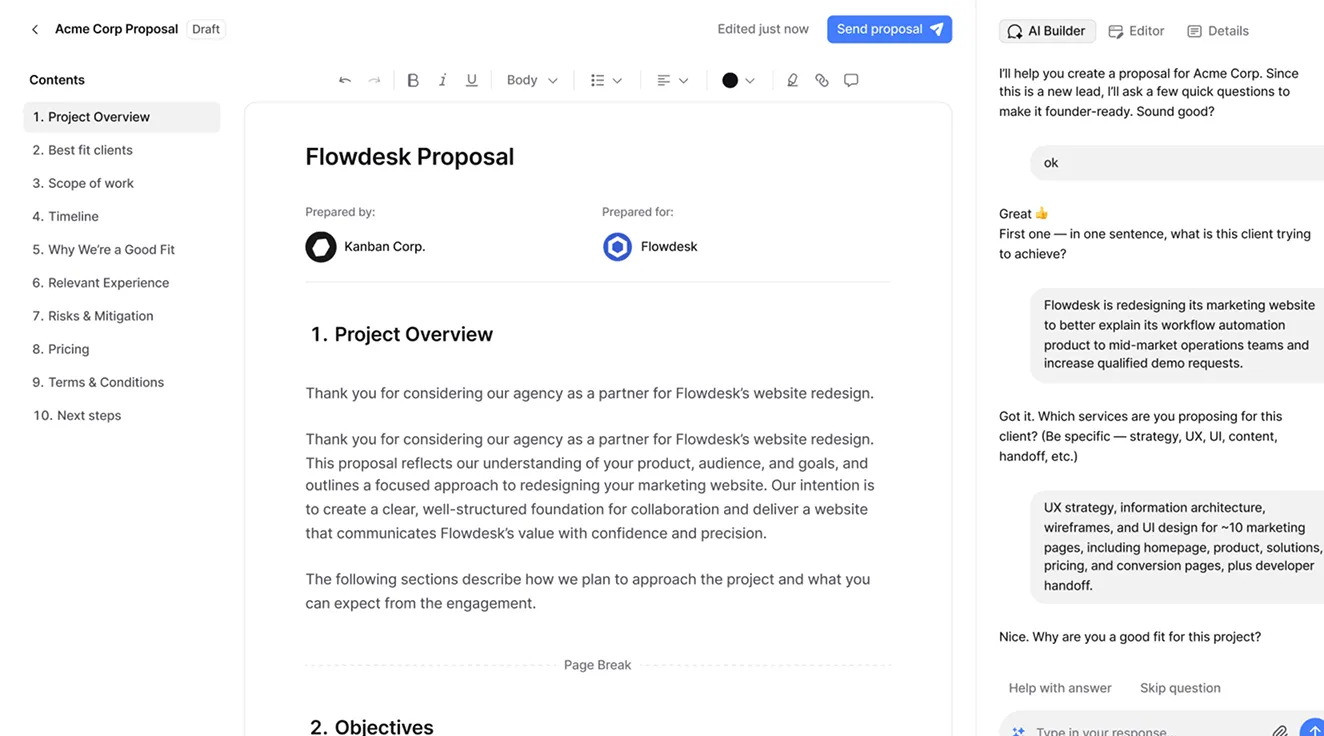
Task: Toggle bold formatting in the toolbar
Action: point(412,79)
